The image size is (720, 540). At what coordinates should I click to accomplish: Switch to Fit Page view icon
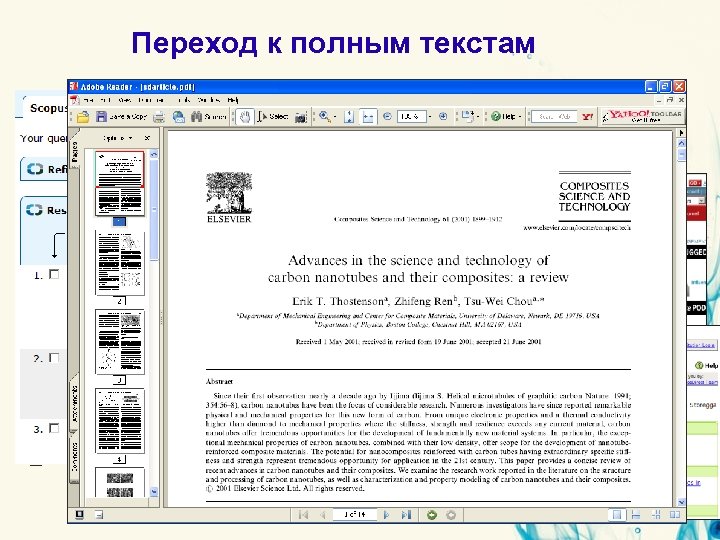349,117
